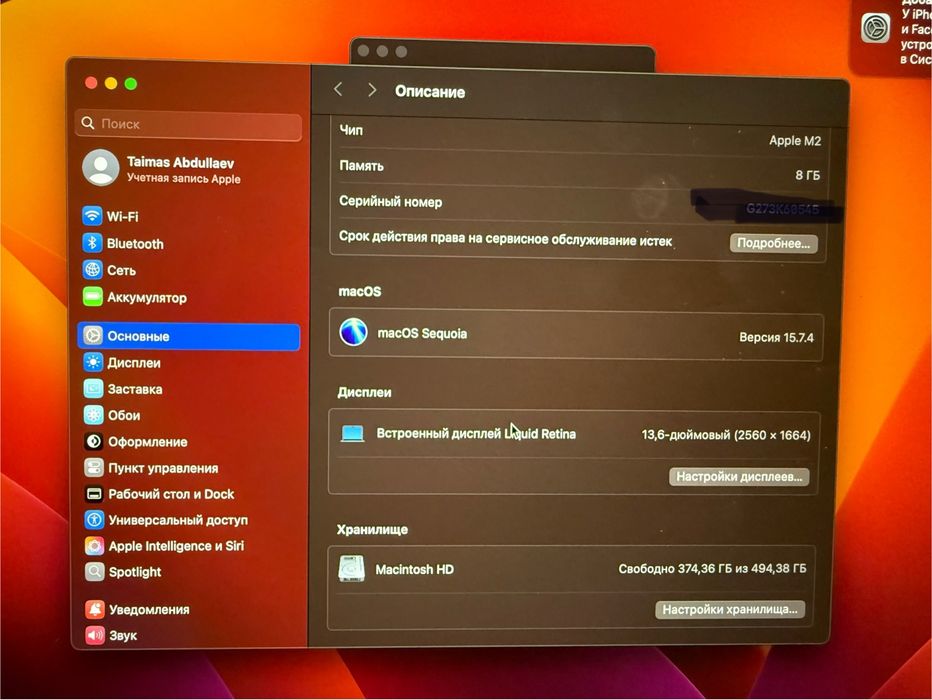Open Обои settings in sidebar
This screenshot has width=932, height=700.
pos(189,415)
